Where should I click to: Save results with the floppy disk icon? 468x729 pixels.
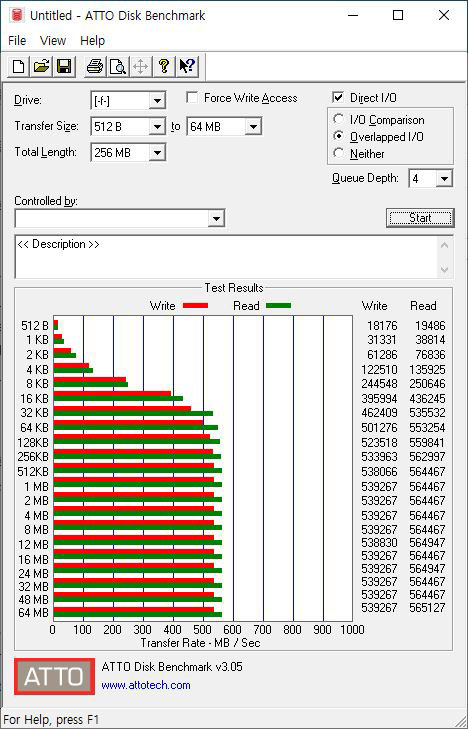[64, 66]
